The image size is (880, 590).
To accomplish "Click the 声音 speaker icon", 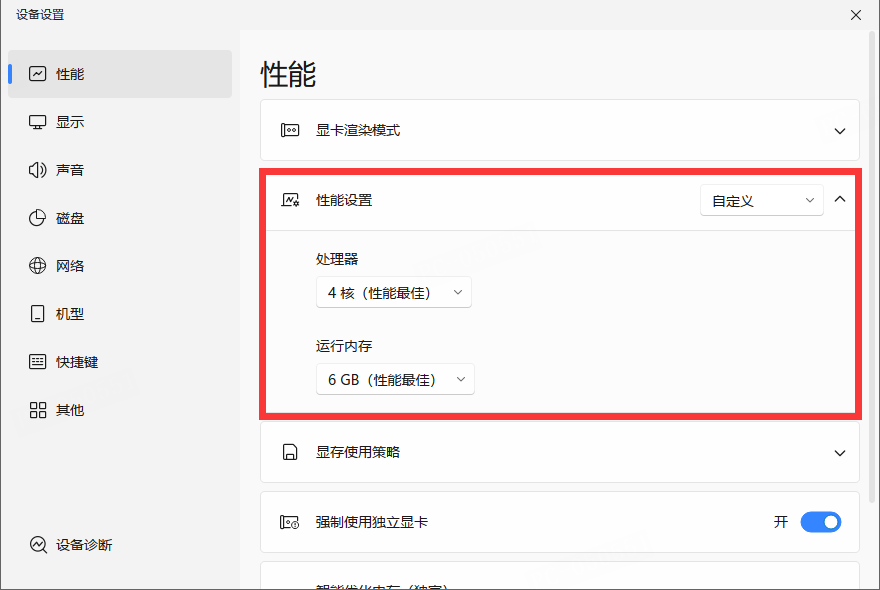I will pos(38,170).
